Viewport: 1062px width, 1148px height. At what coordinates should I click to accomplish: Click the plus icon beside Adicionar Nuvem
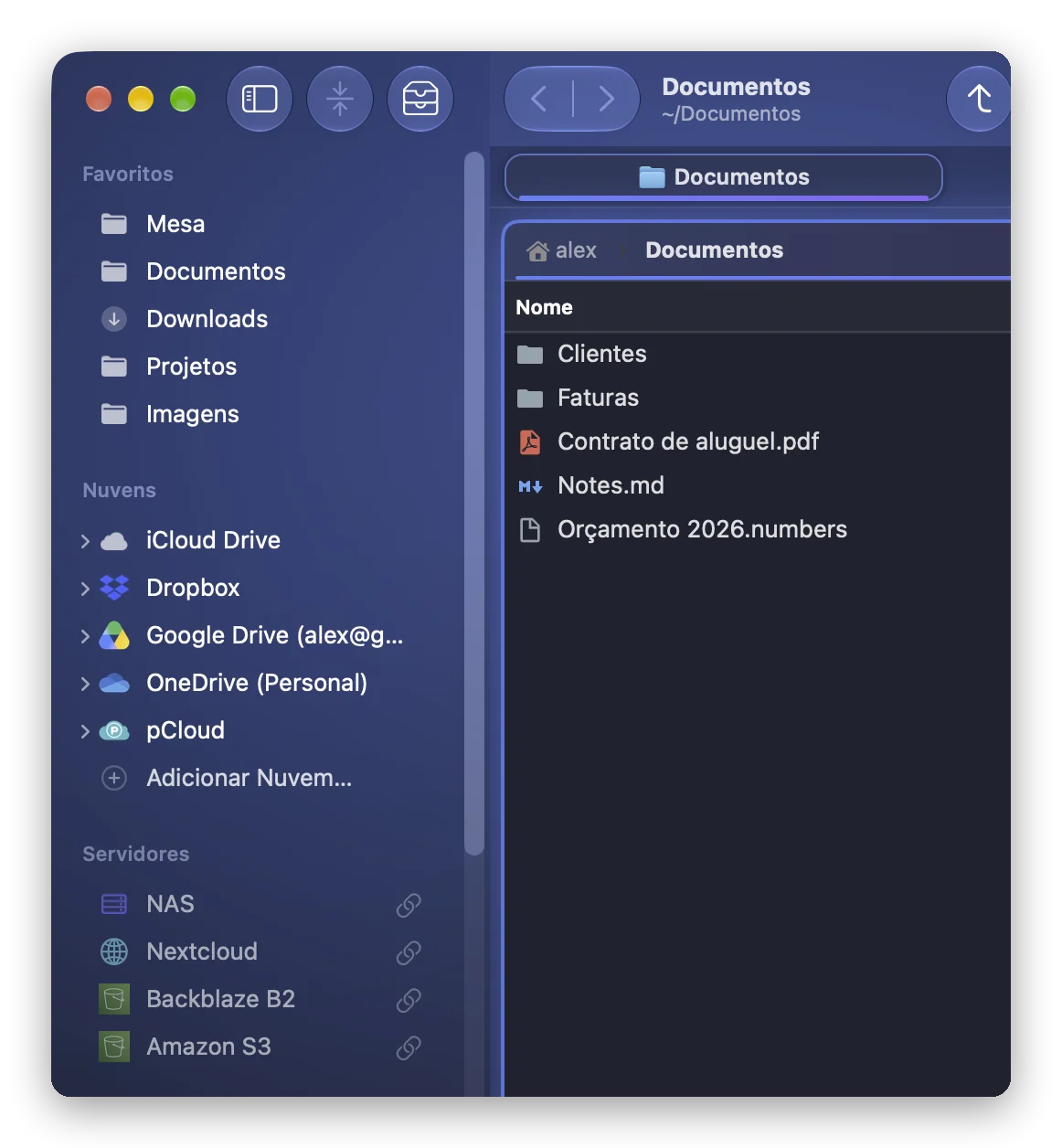click(114, 778)
